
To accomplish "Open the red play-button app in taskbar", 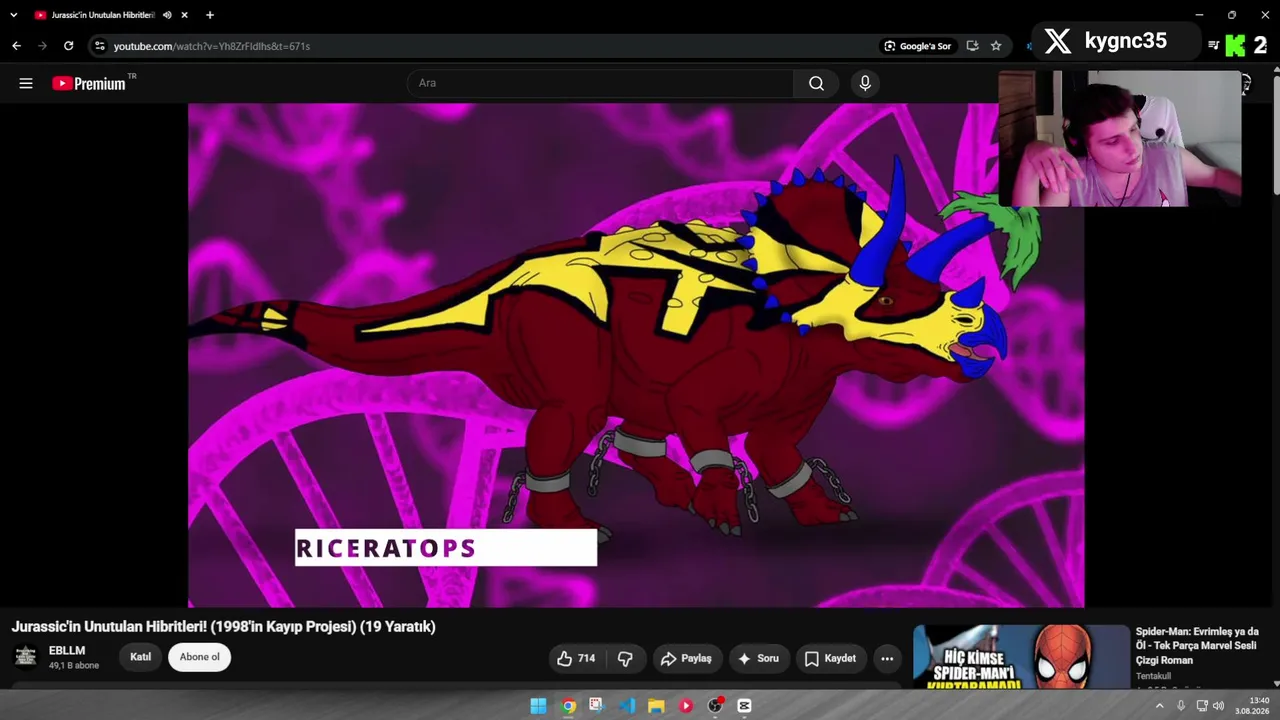I will 686,706.
